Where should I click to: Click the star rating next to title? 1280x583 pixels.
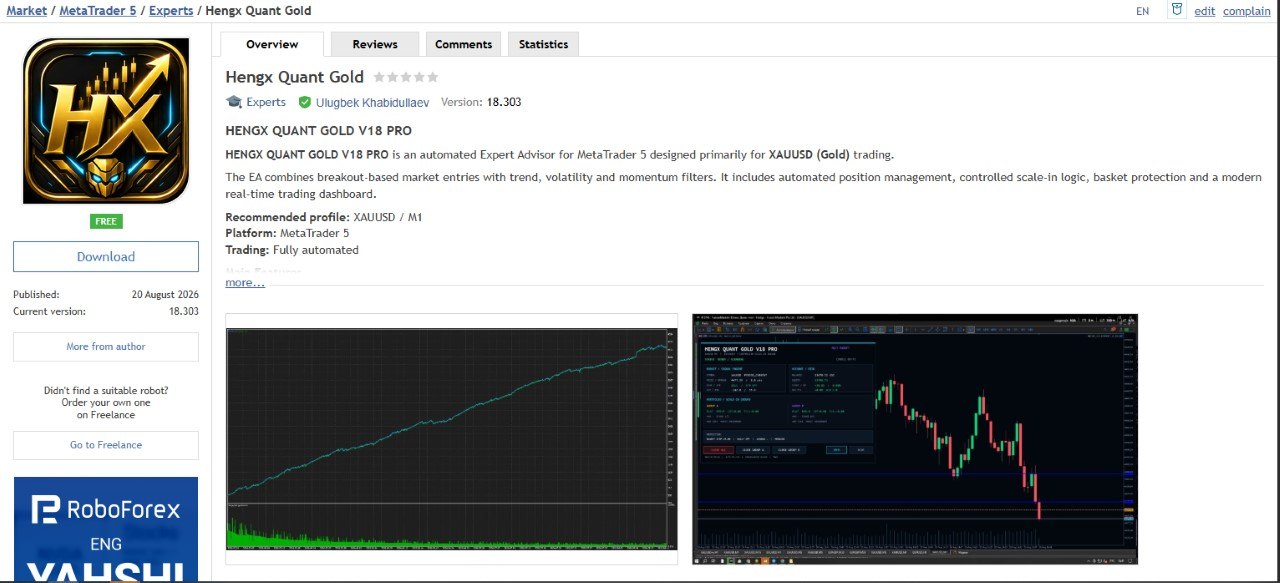406,77
